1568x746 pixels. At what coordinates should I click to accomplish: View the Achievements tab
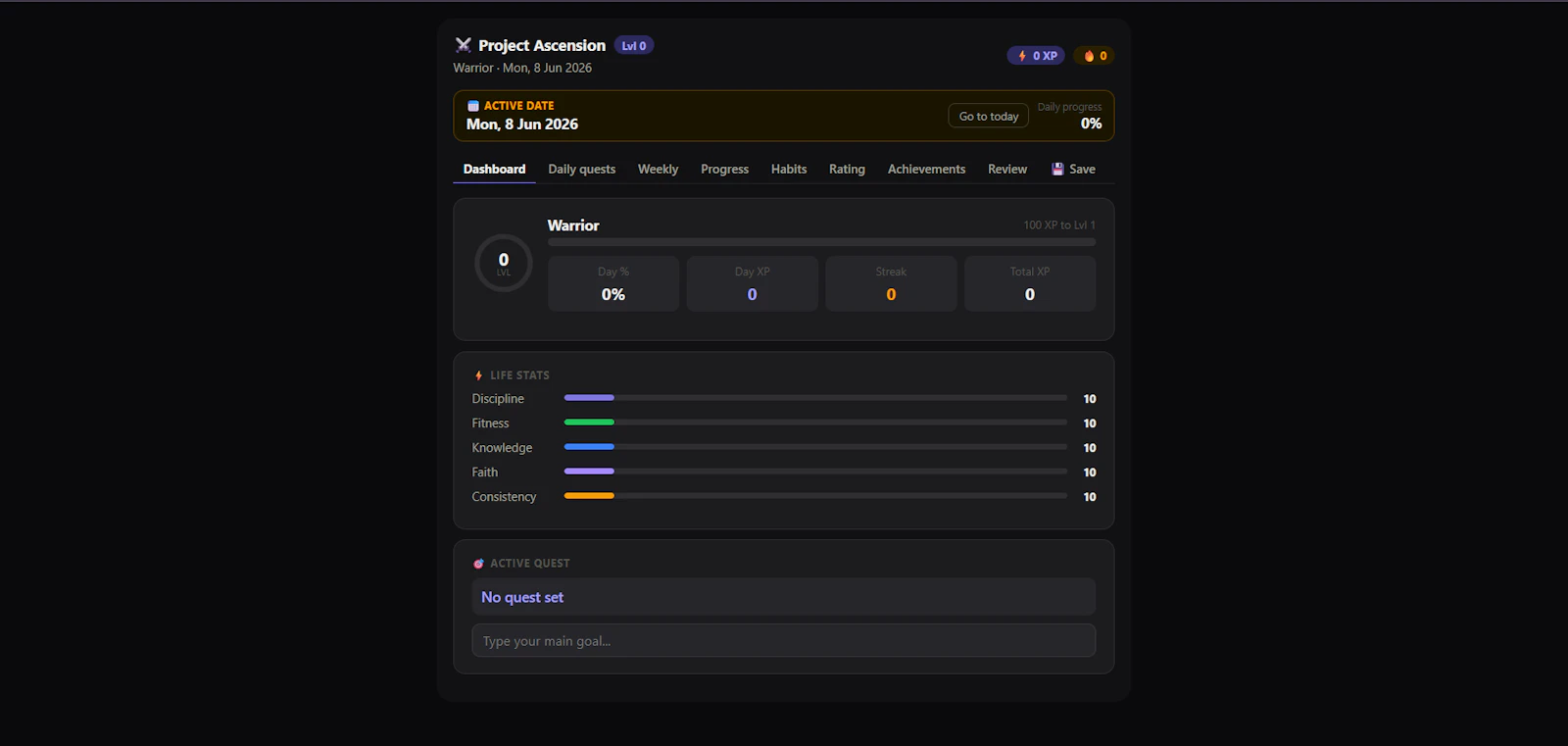coord(926,169)
